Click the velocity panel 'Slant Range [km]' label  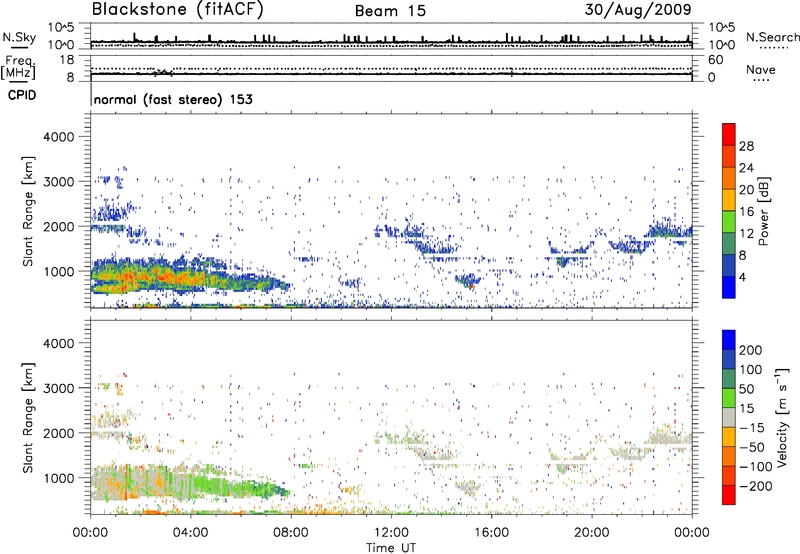coord(28,418)
